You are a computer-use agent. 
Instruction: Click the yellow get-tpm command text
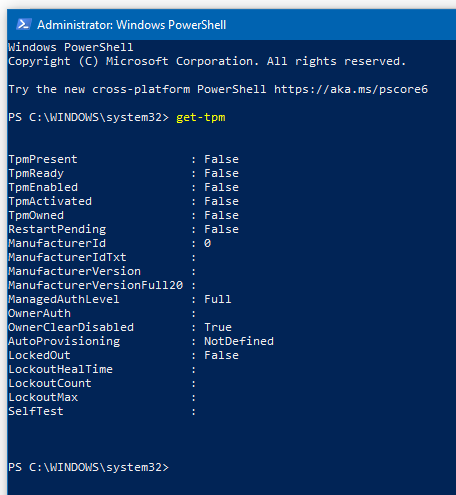pos(201,117)
